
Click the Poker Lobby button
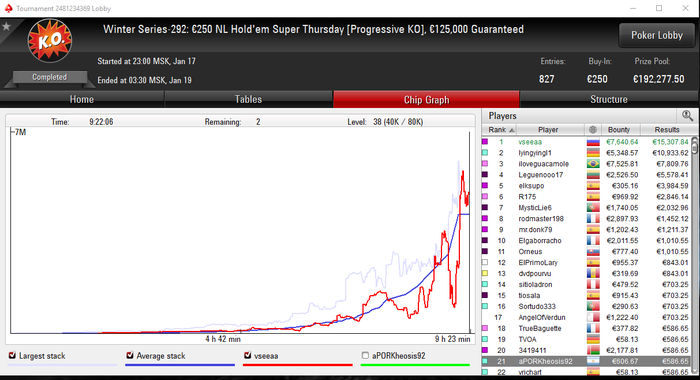pyautogui.click(x=657, y=35)
